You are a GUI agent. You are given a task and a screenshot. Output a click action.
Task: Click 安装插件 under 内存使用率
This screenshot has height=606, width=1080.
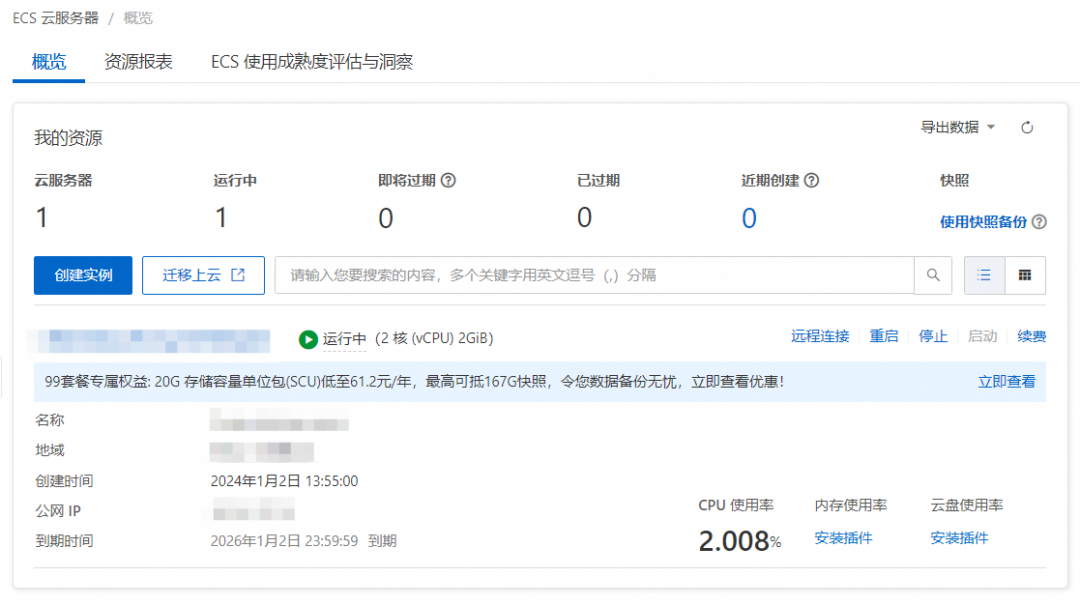click(x=843, y=538)
